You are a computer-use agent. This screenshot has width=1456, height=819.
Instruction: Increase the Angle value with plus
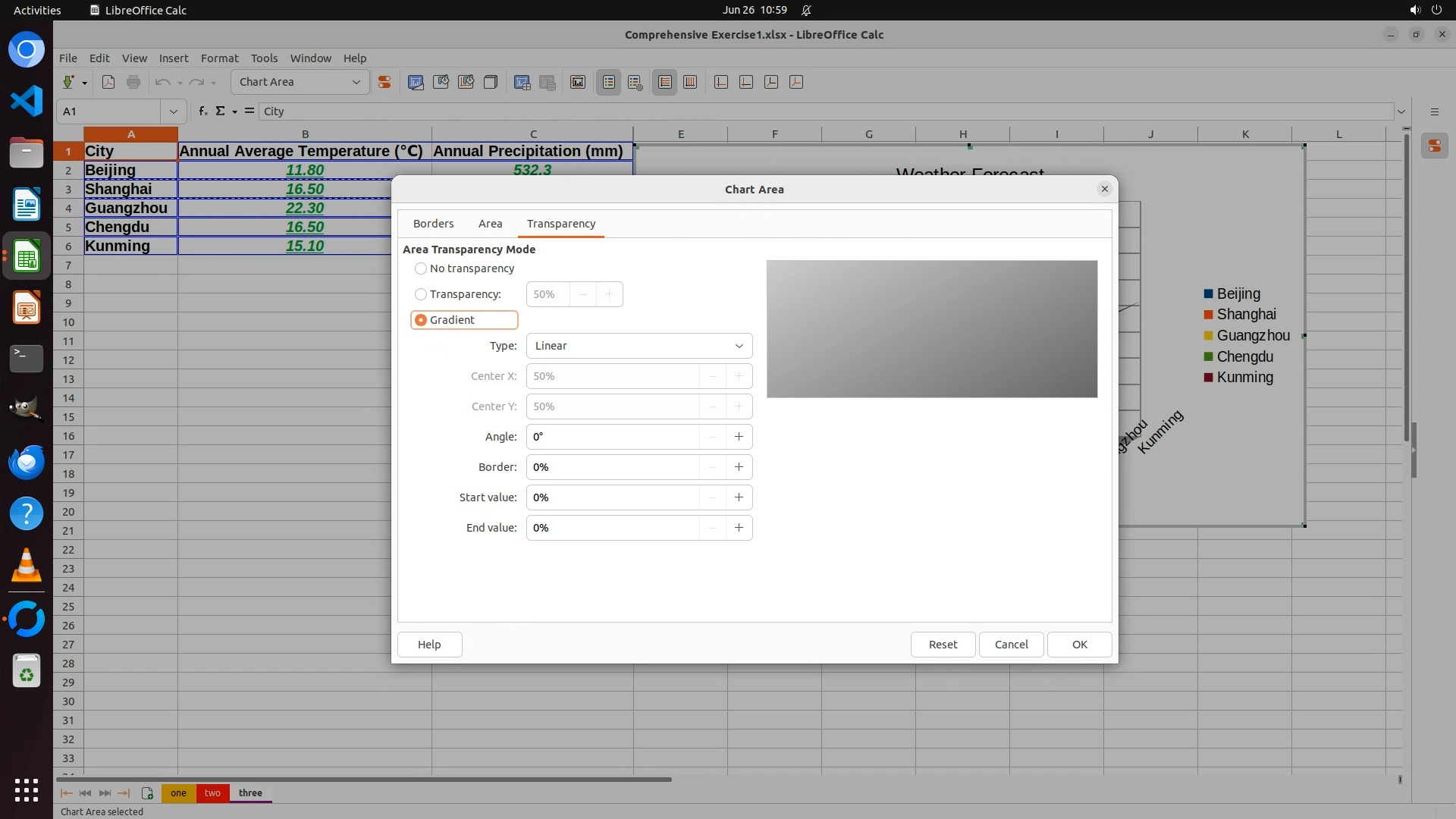click(739, 437)
